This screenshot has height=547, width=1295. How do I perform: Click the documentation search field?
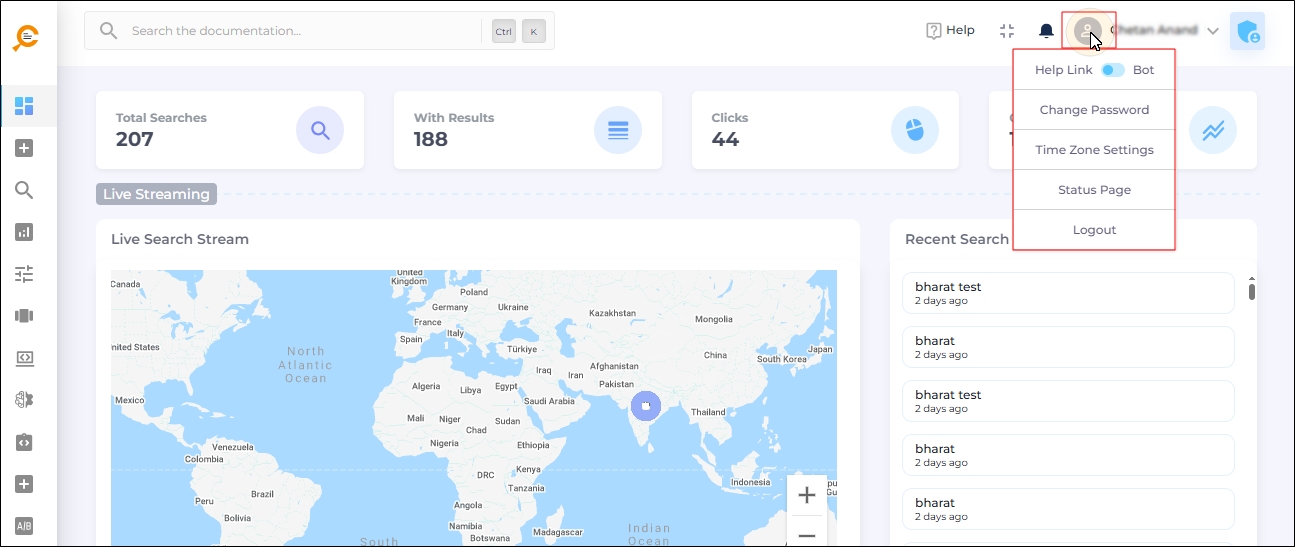[300, 31]
